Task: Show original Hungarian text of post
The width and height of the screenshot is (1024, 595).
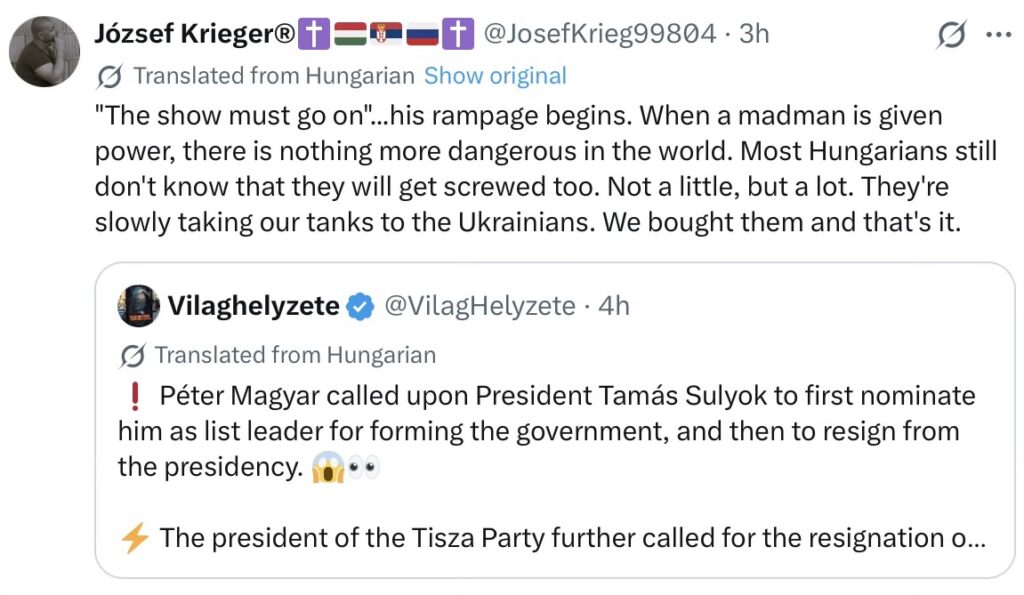Action: point(495,76)
